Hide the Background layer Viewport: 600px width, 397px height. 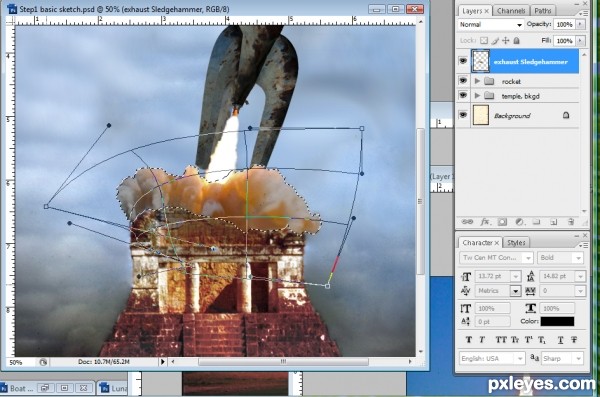coord(463,115)
